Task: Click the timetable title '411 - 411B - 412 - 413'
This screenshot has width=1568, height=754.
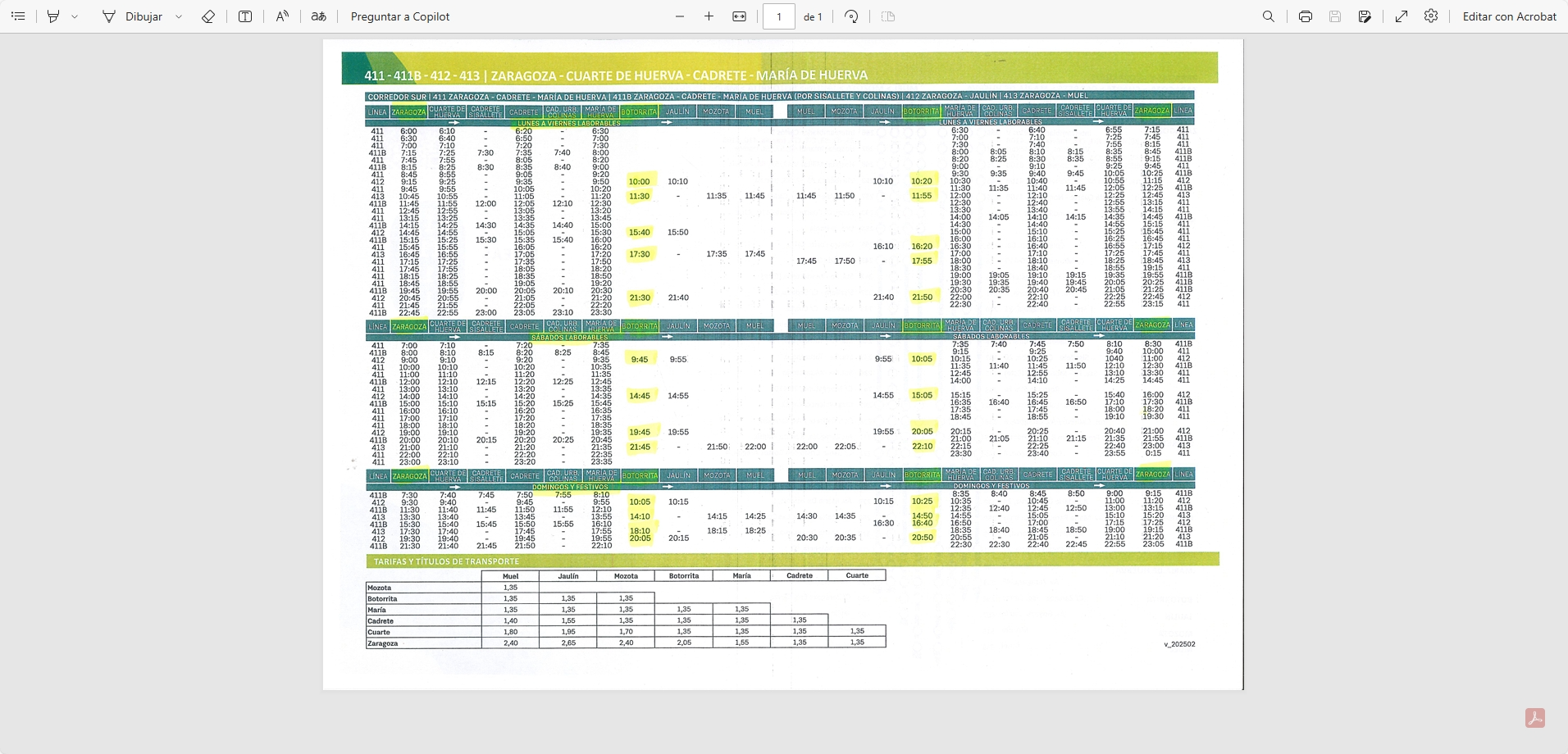Action: point(422,75)
